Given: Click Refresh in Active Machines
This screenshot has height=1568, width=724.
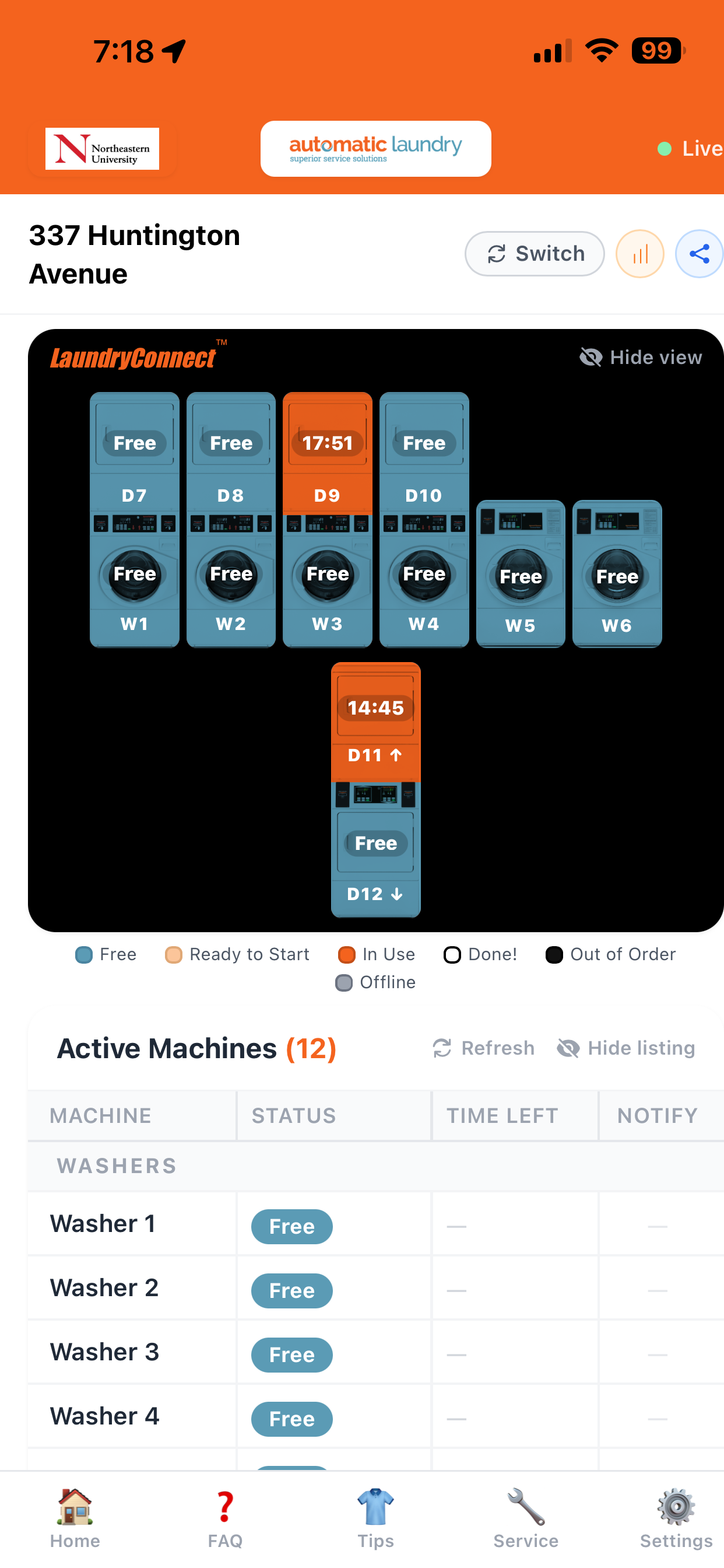Looking at the screenshot, I should click(484, 1048).
